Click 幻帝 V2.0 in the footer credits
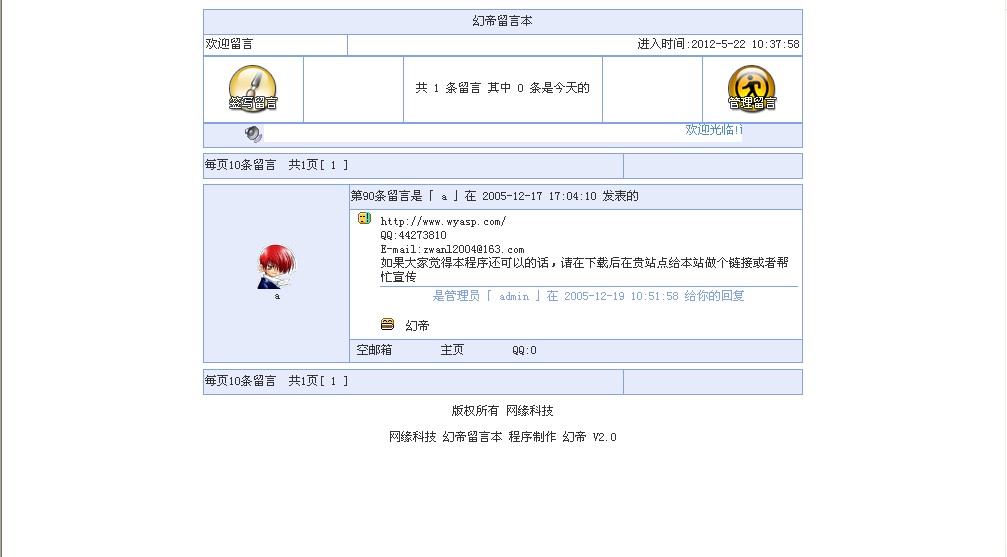1007x557 pixels. point(590,437)
